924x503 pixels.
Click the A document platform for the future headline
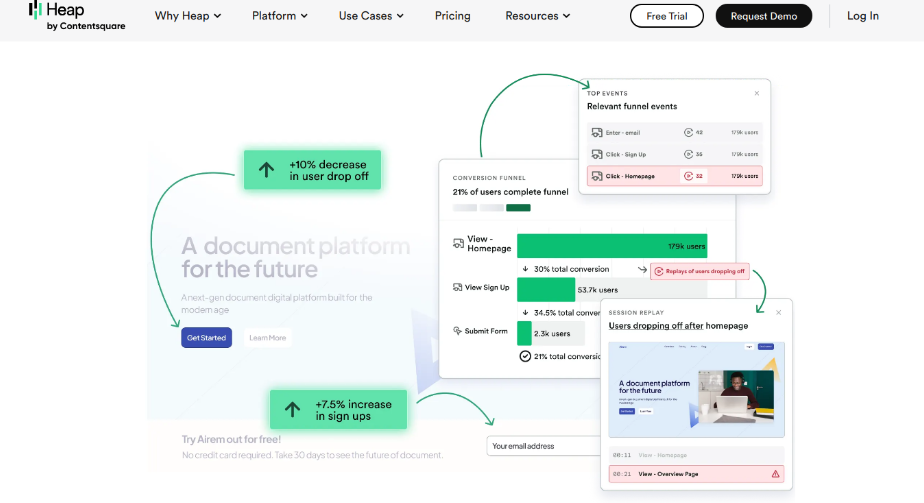point(296,257)
